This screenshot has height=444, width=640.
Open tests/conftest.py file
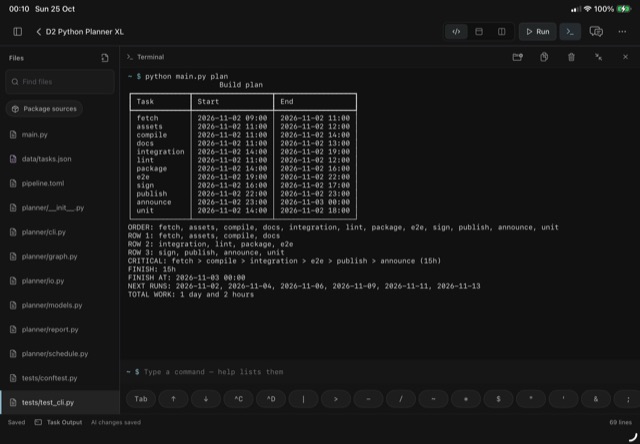coord(60,378)
